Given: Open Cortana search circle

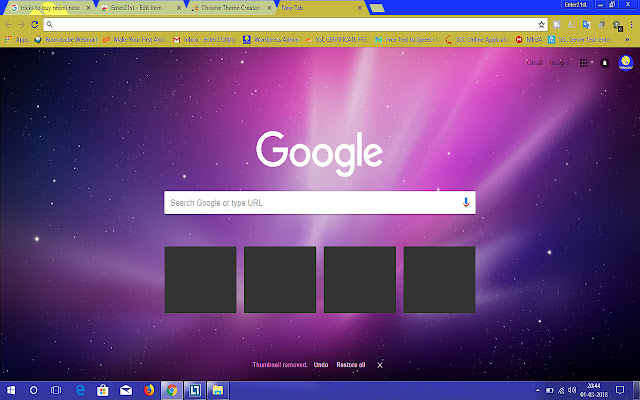Looking at the screenshot, I should (x=33, y=391).
